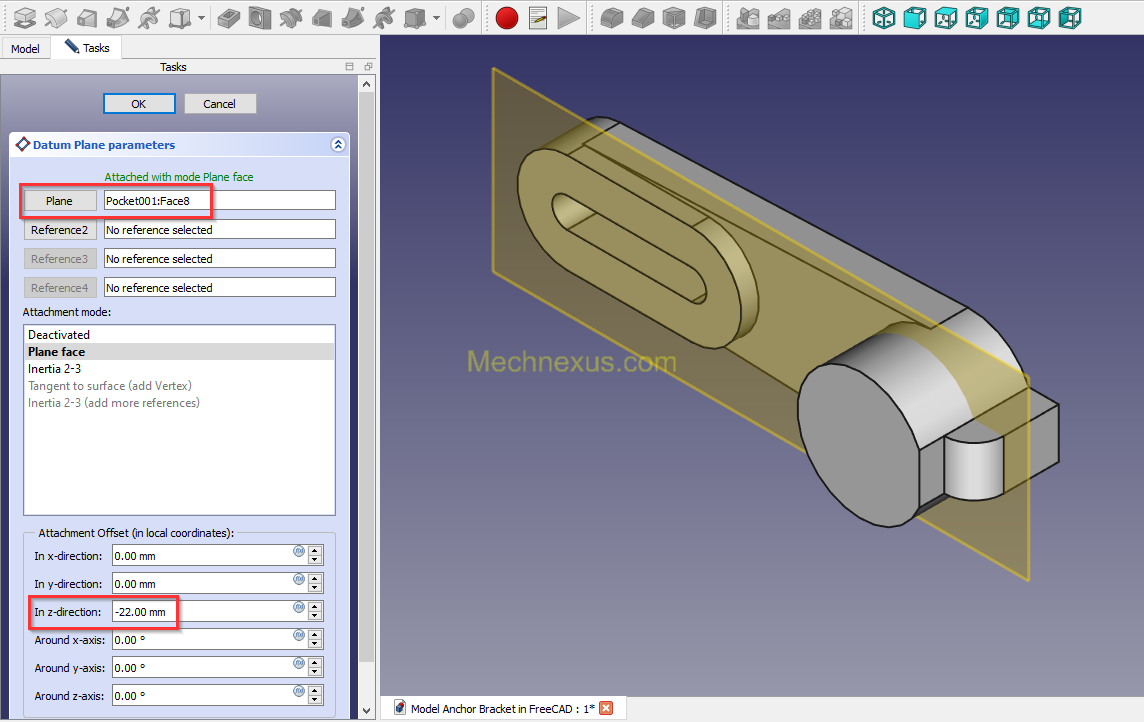Select the Subtractive helix tool icon
This screenshot has width=1144, height=722.
pos(384,18)
